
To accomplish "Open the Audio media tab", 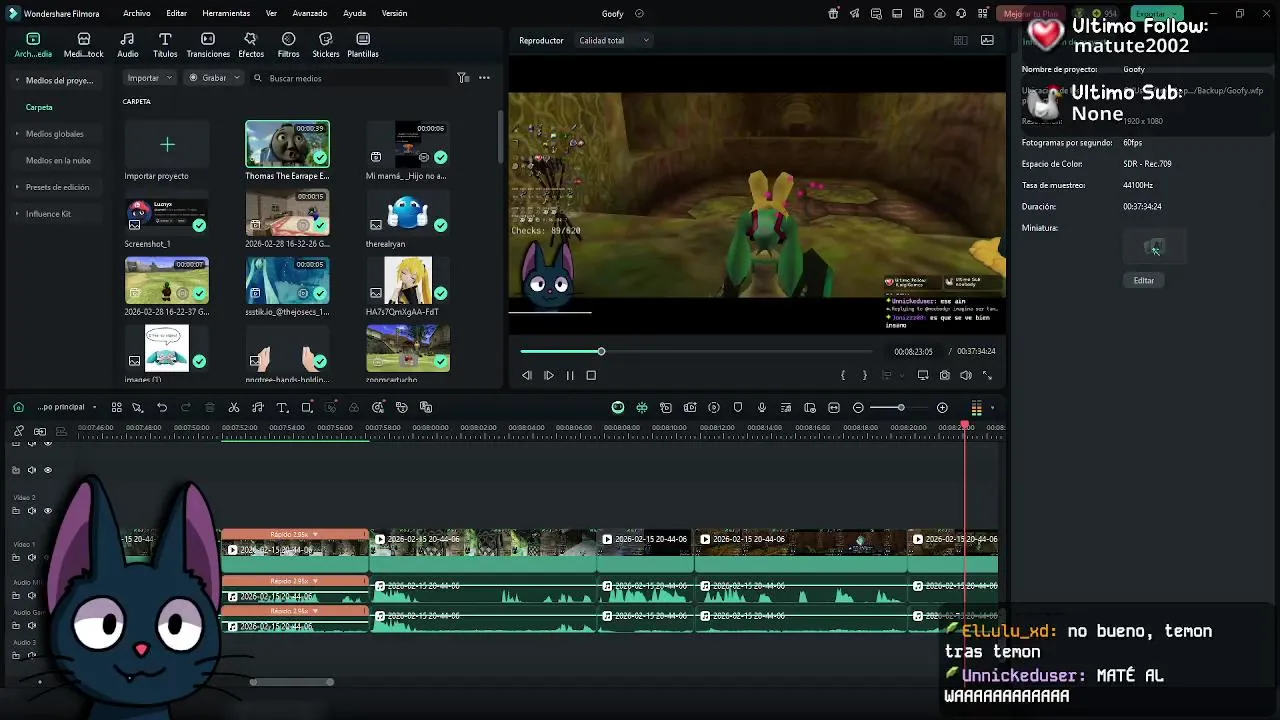I will 128,45.
